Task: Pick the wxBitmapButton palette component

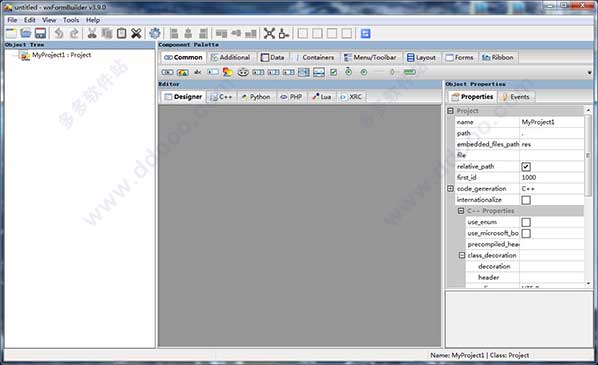Action: [x=183, y=72]
